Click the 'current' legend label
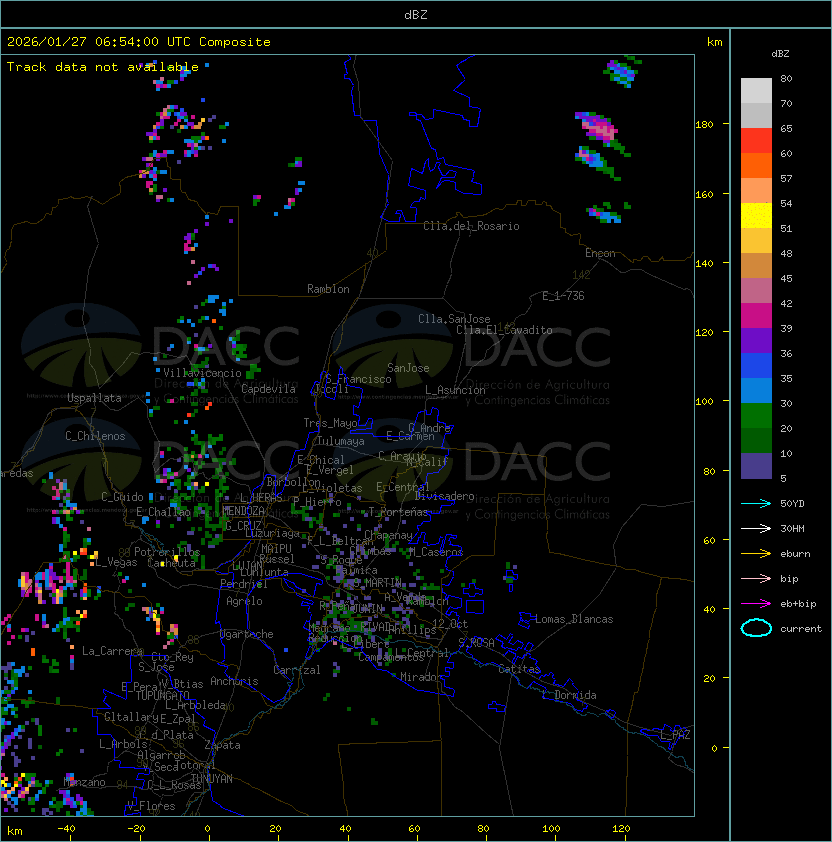 801,629
